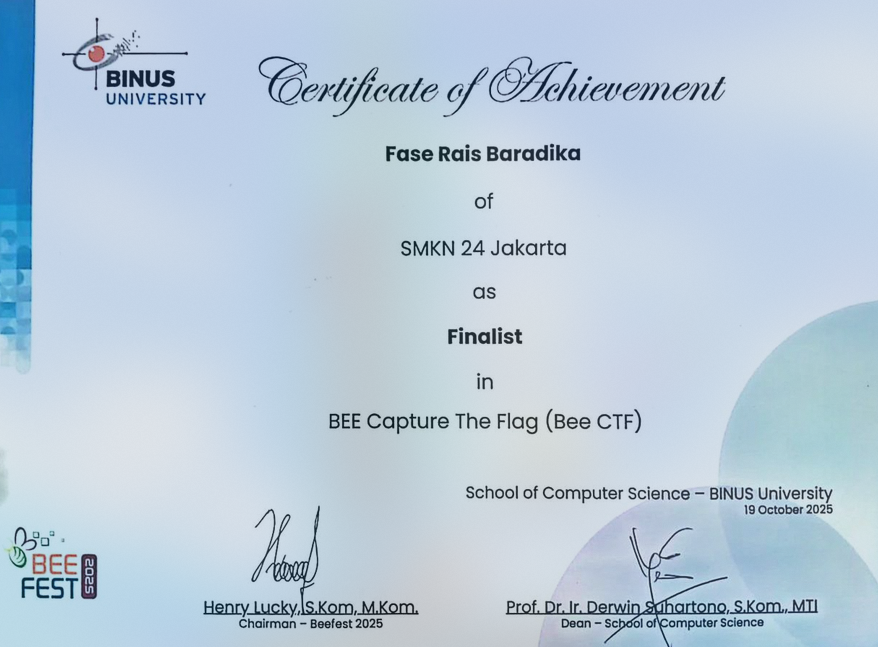Click the Chairman – Beefest 2025 title

[311, 623]
